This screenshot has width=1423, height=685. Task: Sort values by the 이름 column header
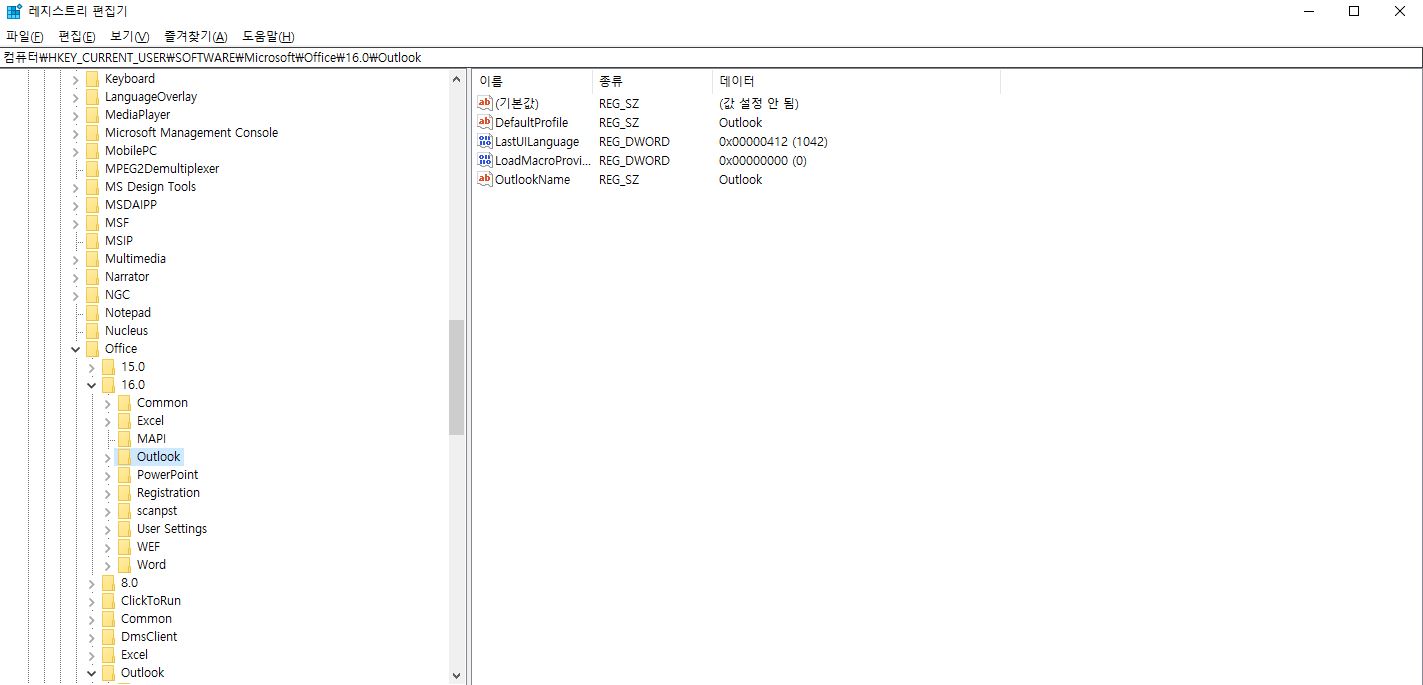tap(532, 81)
